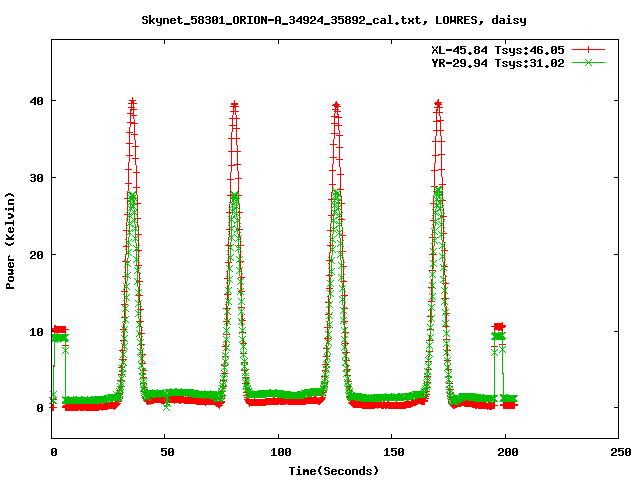Click the y-axis tick label 10
The width and height of the screenshot is (640, 480).
(37, 332)
